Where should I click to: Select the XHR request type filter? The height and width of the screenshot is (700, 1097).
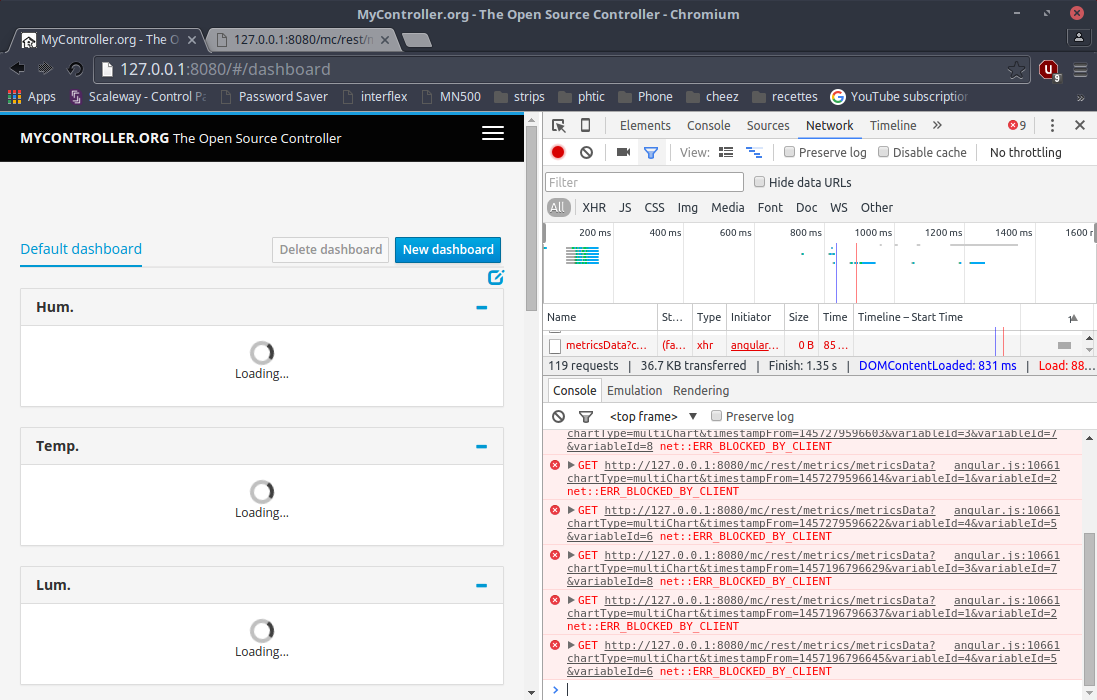(594, 207)
